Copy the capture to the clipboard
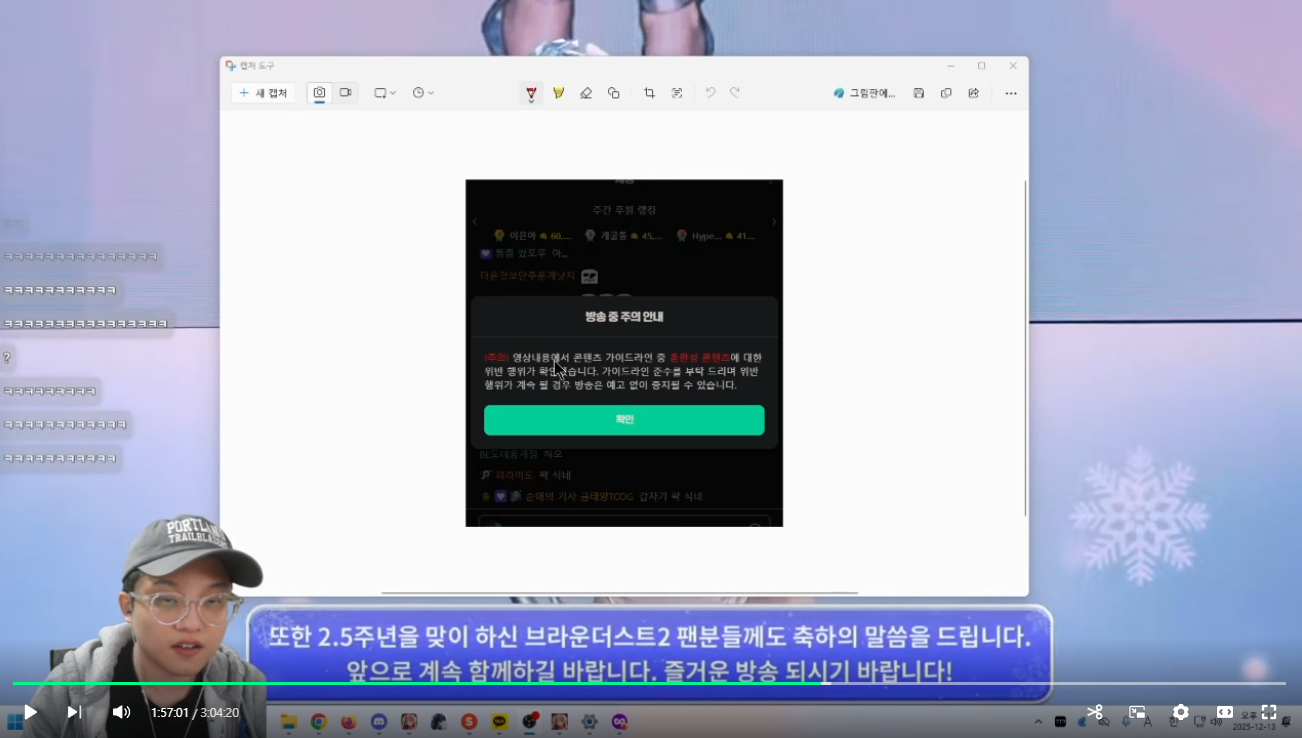 pyautogui.click(x=946, y=93)
